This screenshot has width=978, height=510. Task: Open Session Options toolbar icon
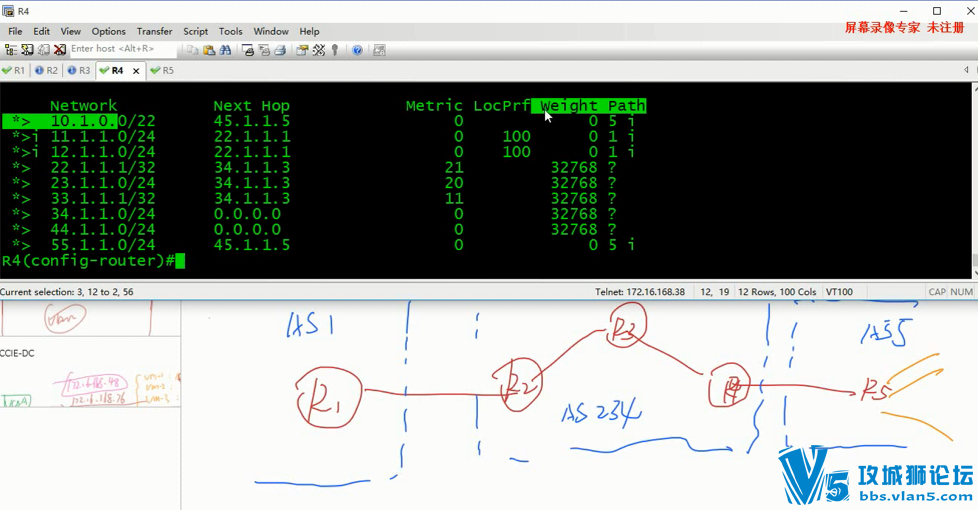pos(303,50)
